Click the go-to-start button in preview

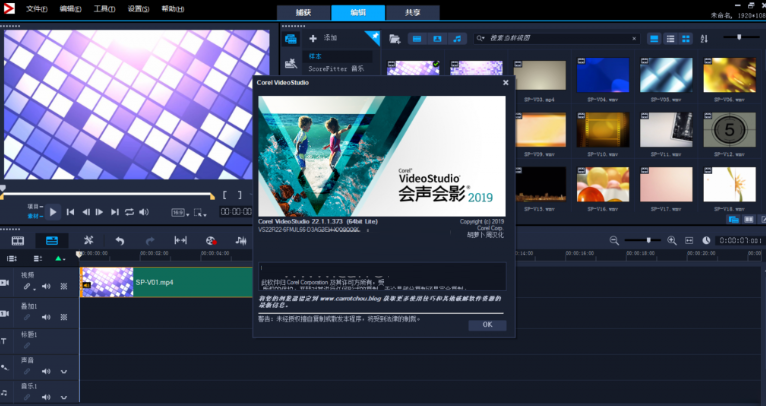click(x=70, y=212)
